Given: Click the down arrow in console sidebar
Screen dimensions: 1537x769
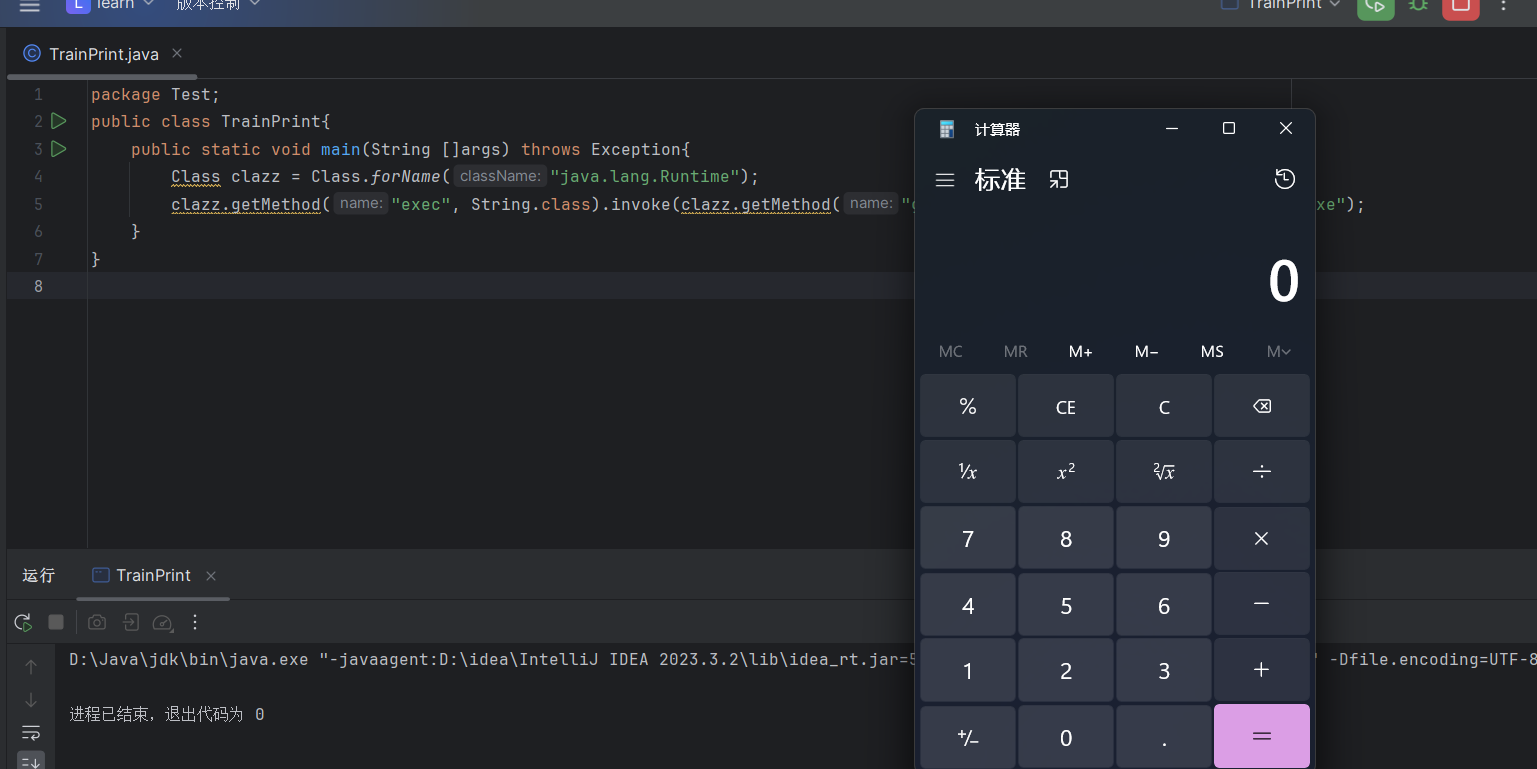Looking at the screenshot, I should (x=31, y=699).
